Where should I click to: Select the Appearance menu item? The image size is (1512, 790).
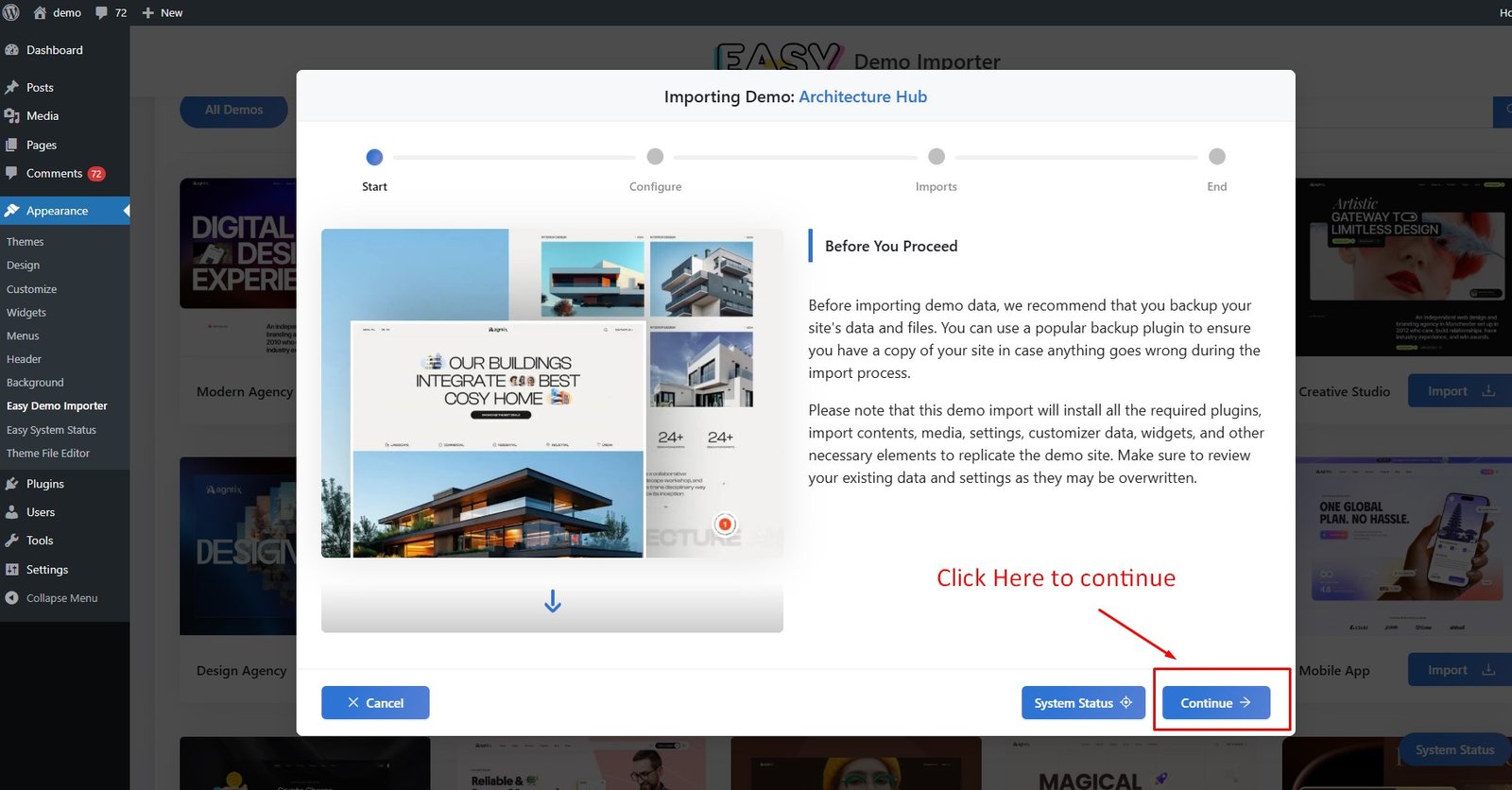tap(64, 211)
